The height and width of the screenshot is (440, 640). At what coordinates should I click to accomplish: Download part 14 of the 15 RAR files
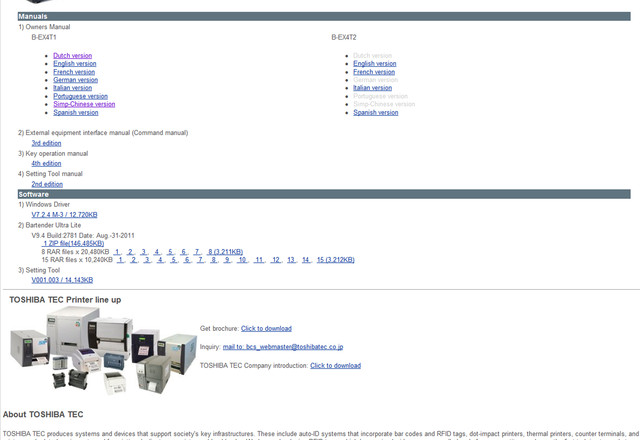click(x=306, y=260)
